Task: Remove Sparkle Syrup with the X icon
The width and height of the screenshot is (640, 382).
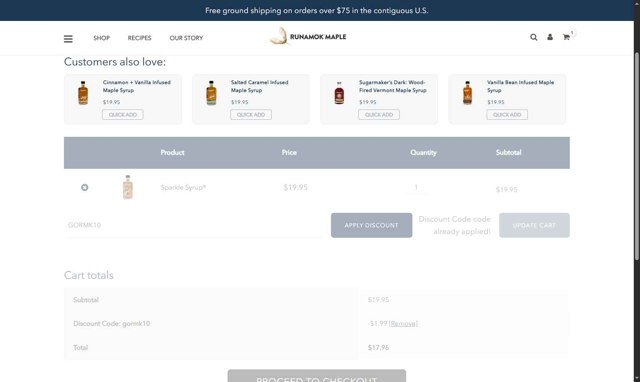Action: tap(84, 187)
